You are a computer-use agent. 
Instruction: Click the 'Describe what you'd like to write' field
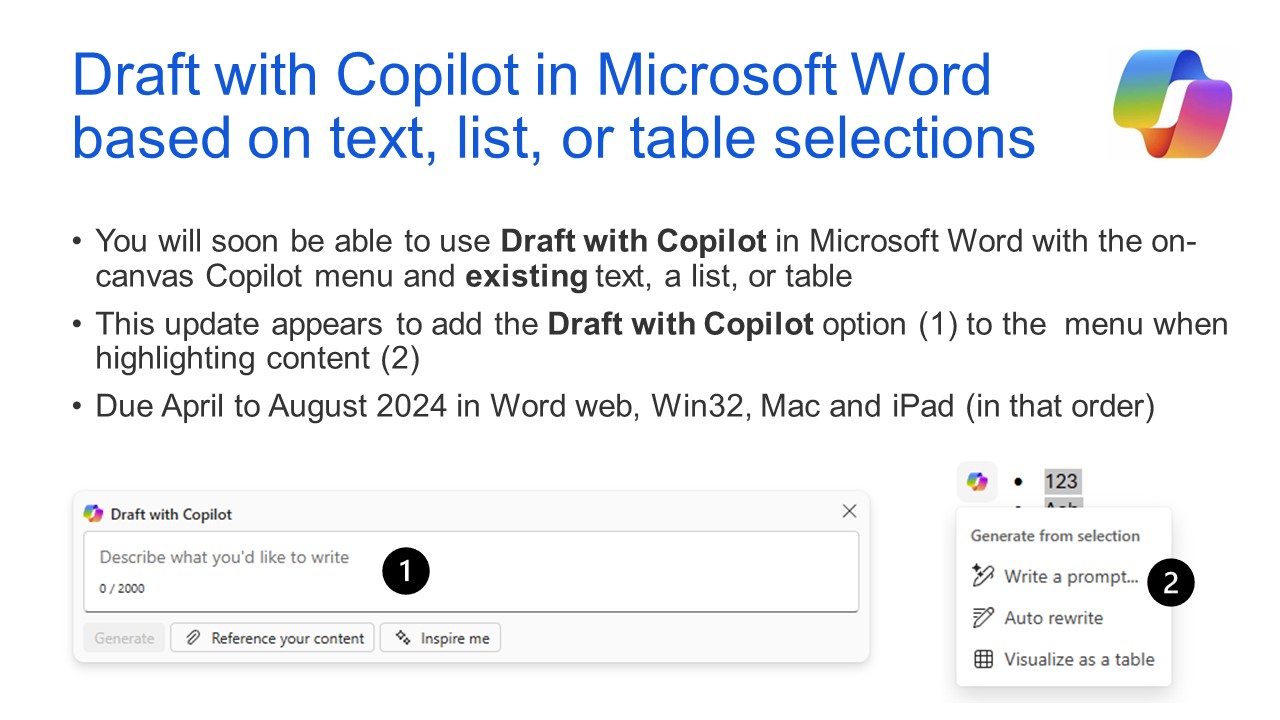coord(471,571)
